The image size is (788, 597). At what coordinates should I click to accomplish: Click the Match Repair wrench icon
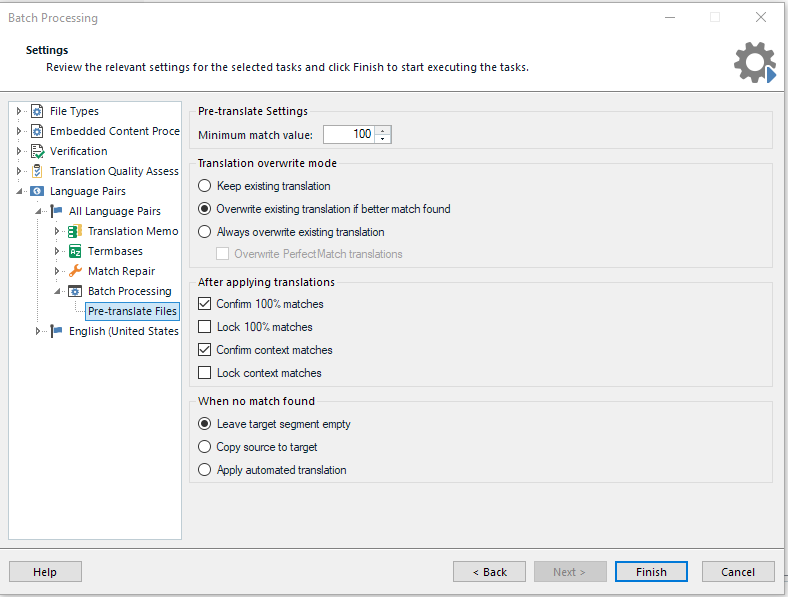75,271
